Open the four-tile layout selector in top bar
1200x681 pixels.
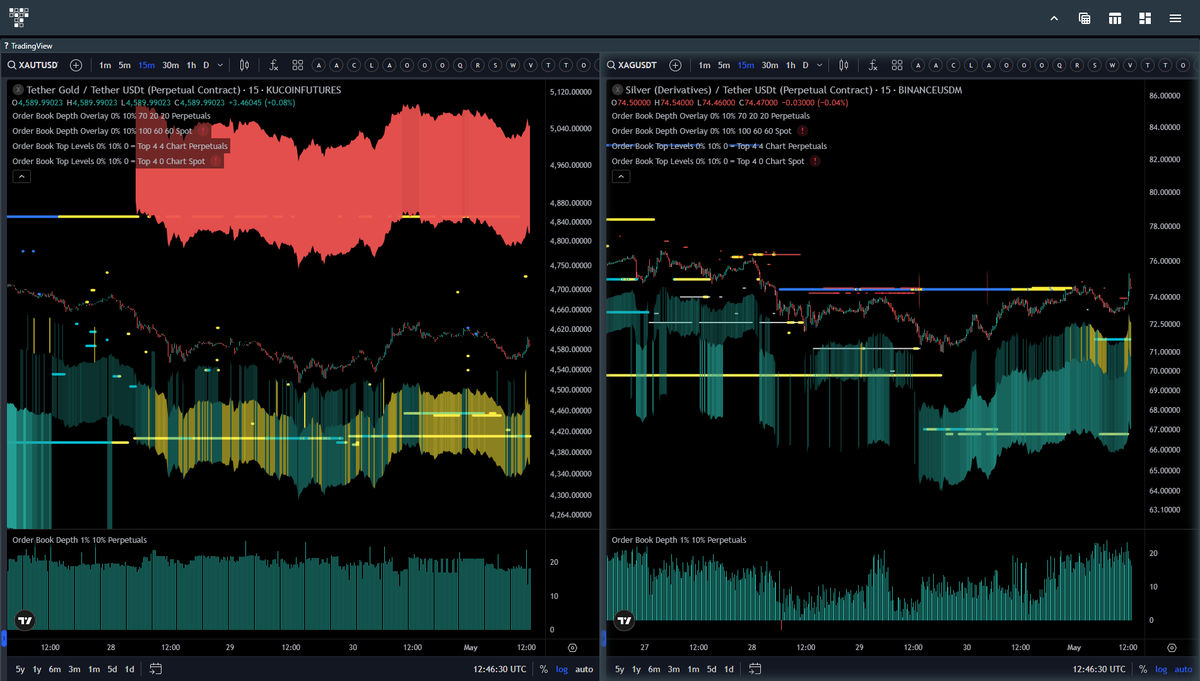pyautogui.click(x=1145, y=18)
